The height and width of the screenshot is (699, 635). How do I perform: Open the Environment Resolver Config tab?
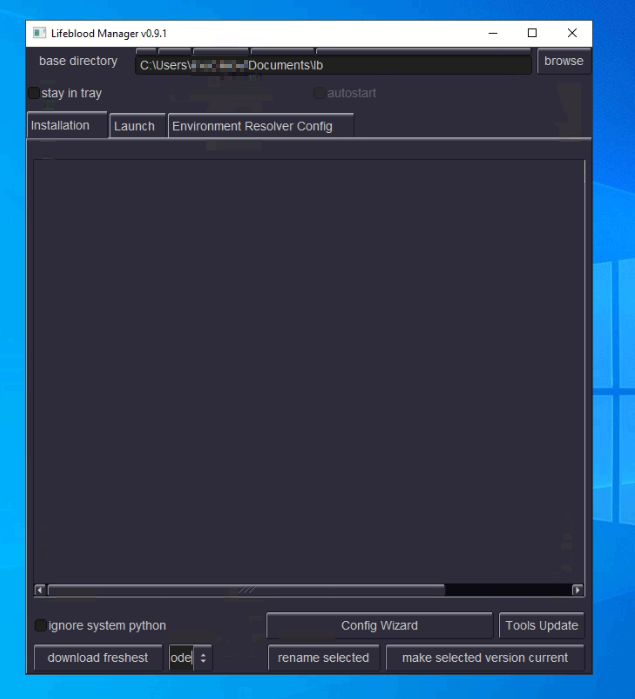pyautogui.click(x=251, y=126)
